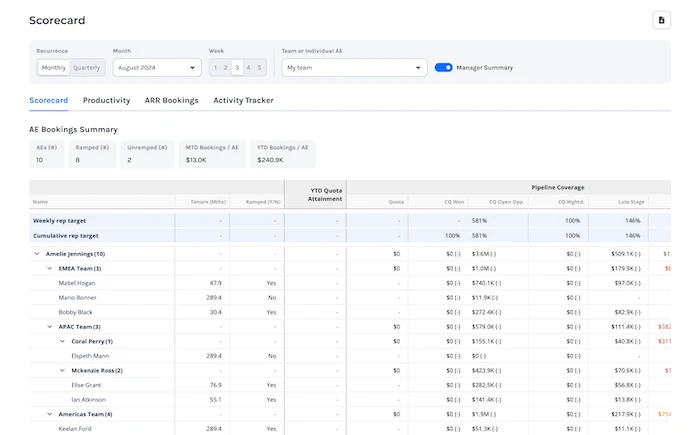Click the Month dropdown arrow icon
This screenshot has width=700, height=435.
click(193, 68)
